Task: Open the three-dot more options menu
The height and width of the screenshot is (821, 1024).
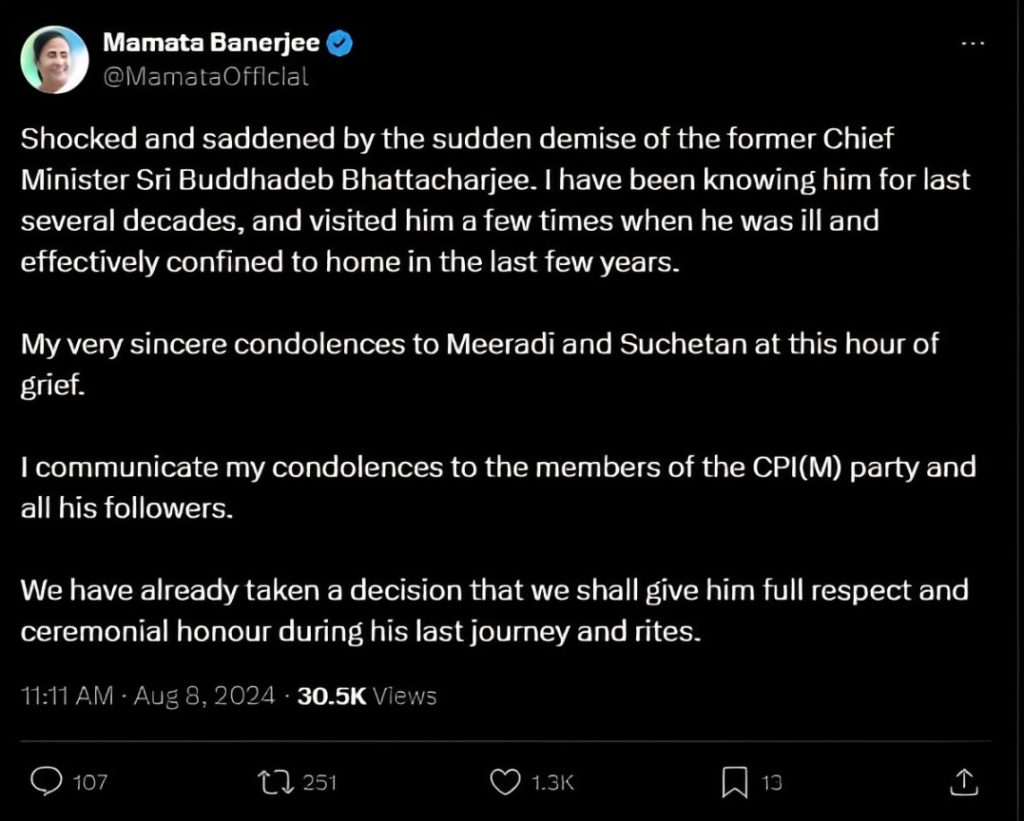Action: (971, 45)
